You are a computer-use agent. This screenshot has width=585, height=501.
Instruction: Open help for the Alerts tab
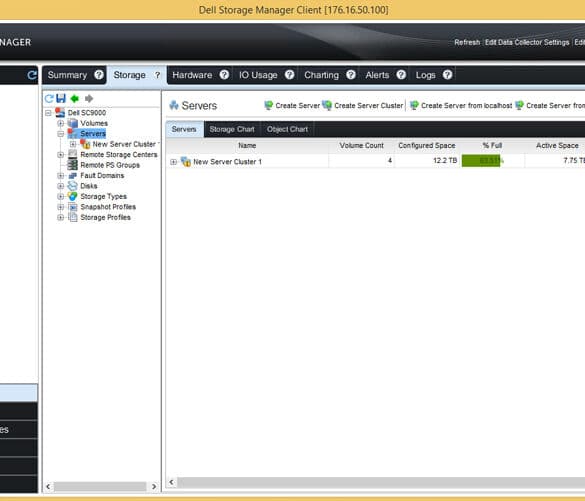tap(401, 75)
